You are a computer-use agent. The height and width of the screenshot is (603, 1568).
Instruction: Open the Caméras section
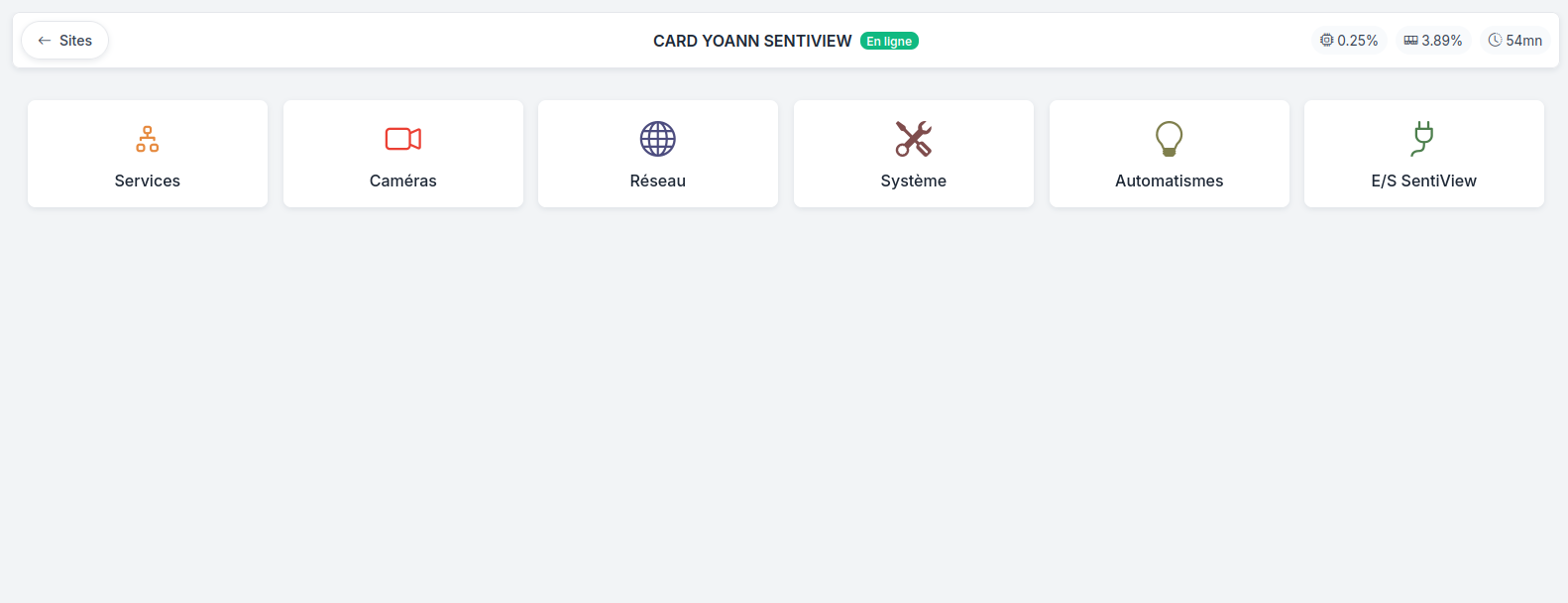click(x=403, y=181)
